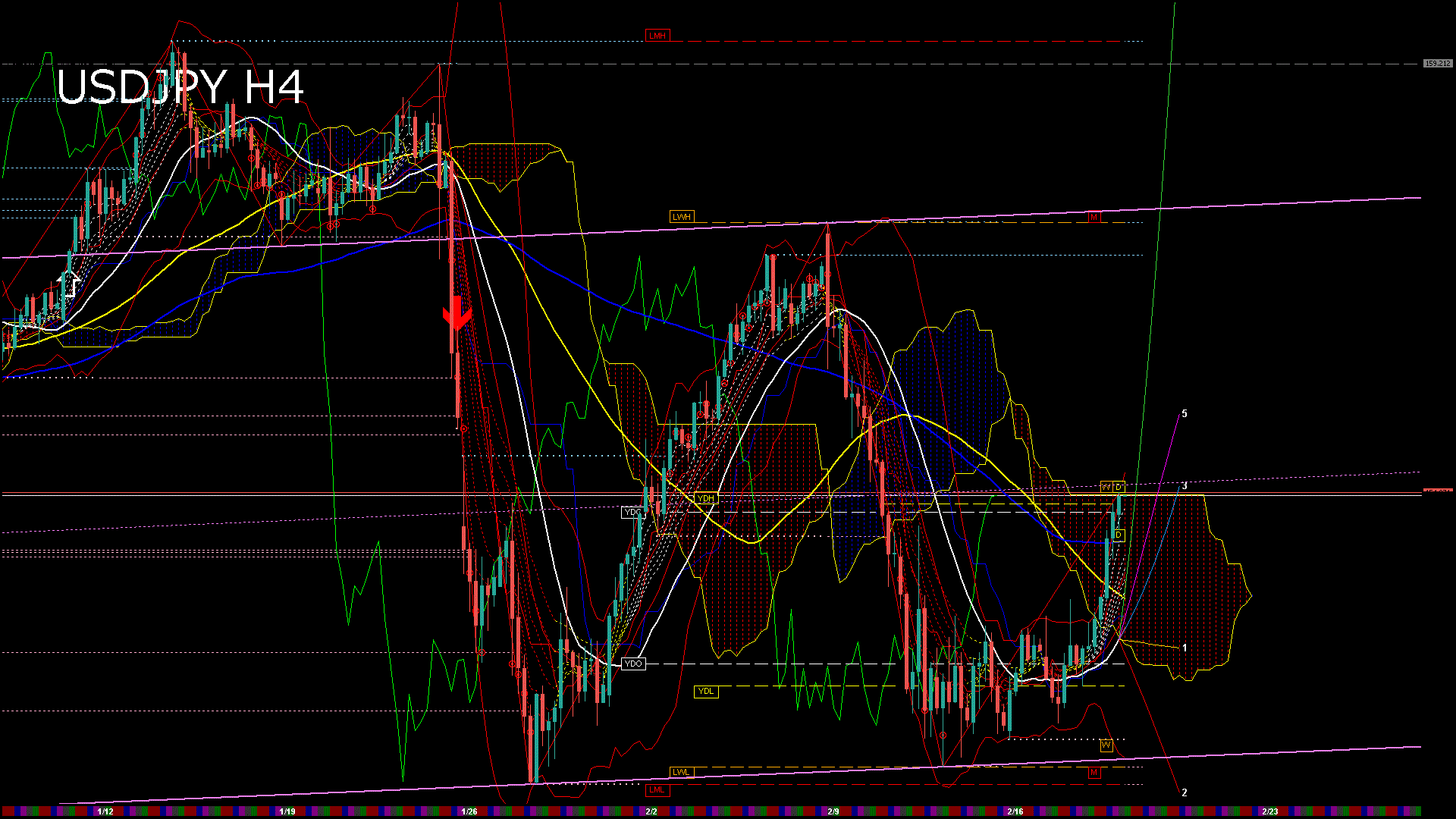The image size is (1456, 819).
Task: Select the LWL orange label
Action: (x=681, y=772)
